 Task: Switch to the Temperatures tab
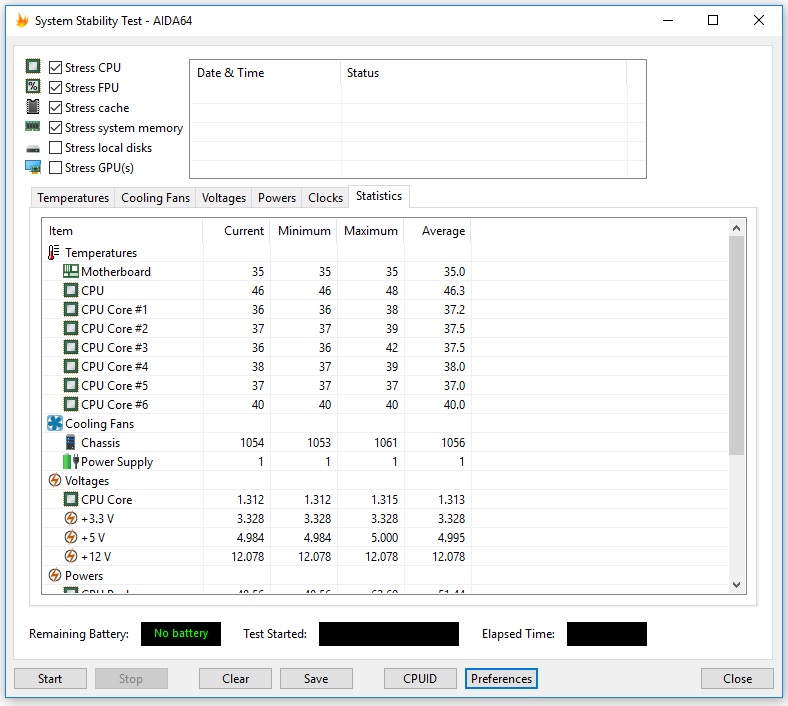click(73, 197)
